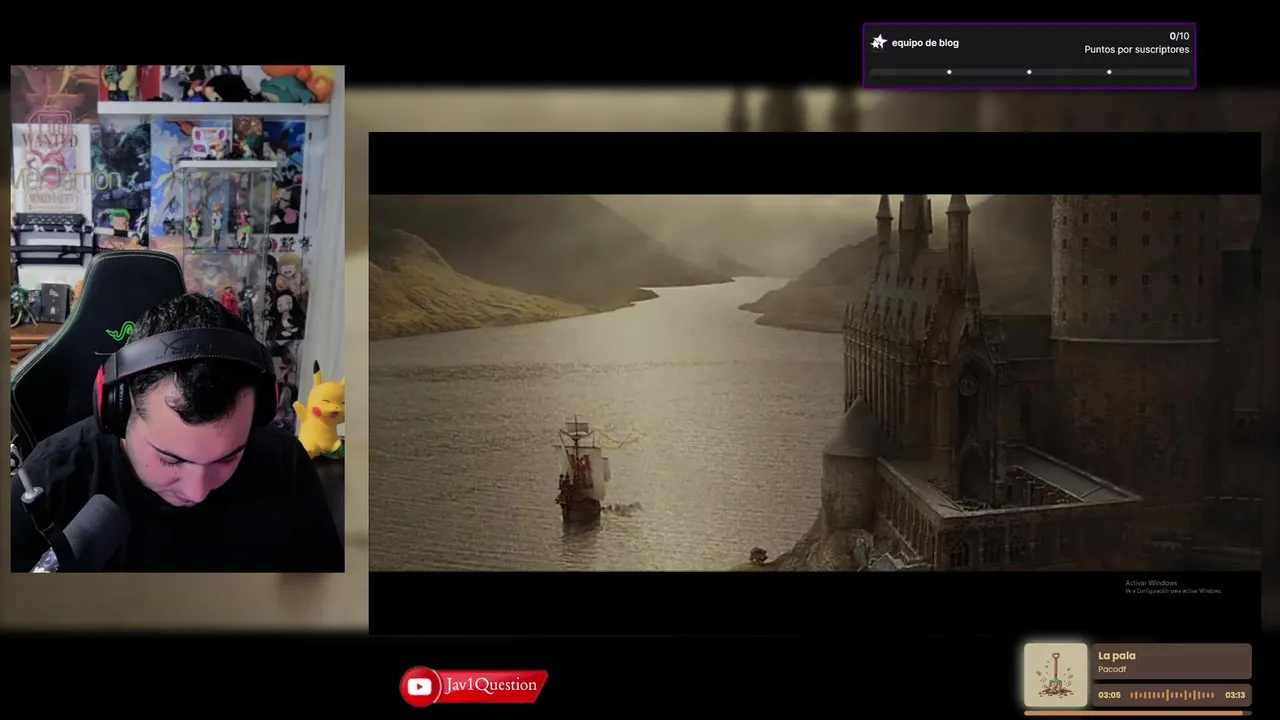This screenshot has height=720, width=1280.
Task: Click the La pala album cover thumbnail
Action: [1055, 675]
